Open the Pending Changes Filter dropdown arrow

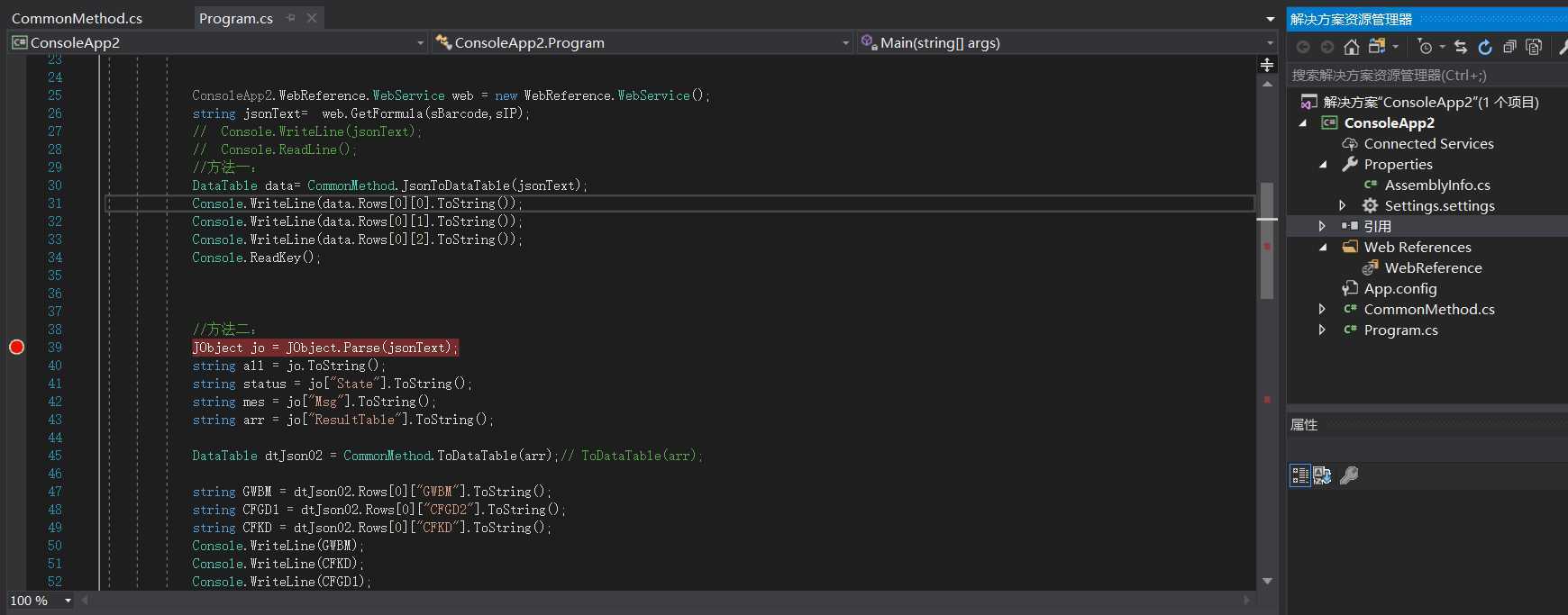(x=1442, y=47)
